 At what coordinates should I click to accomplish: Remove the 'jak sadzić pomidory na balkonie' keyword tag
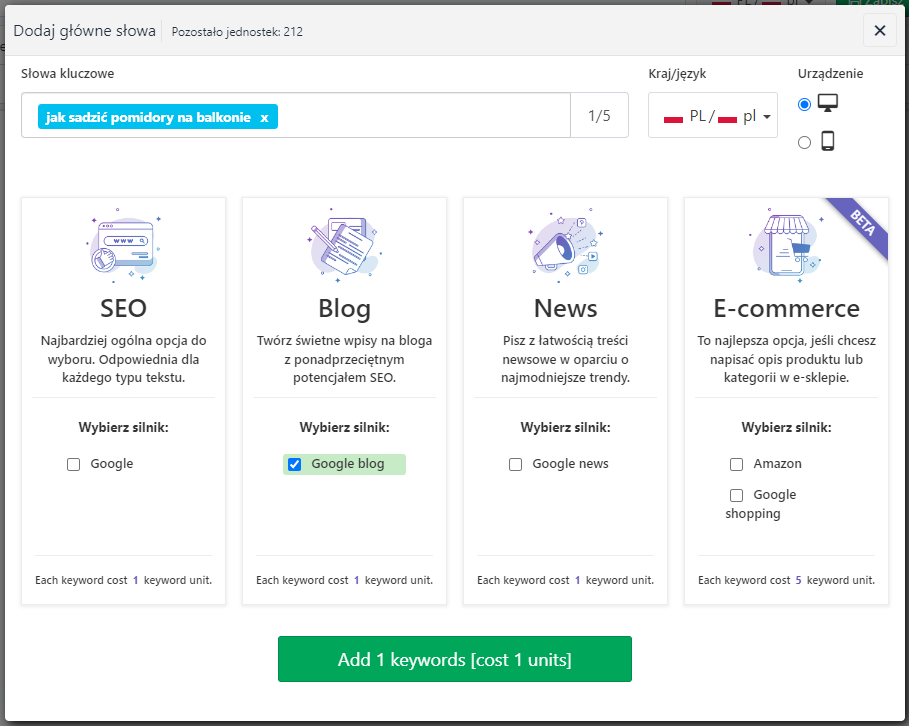(x=264, y=118)
